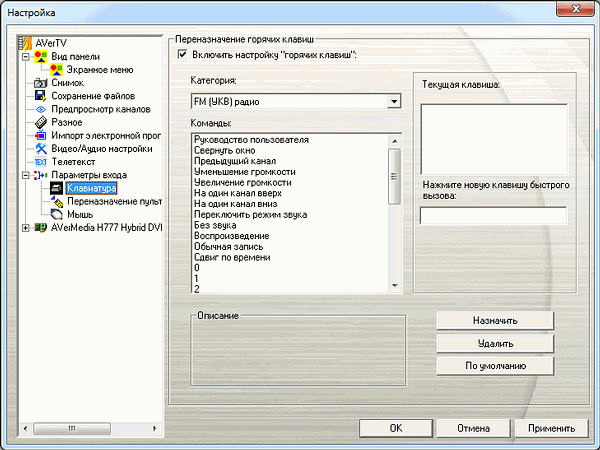
Task: Select Обычная запись command
Action: (229, 247)
